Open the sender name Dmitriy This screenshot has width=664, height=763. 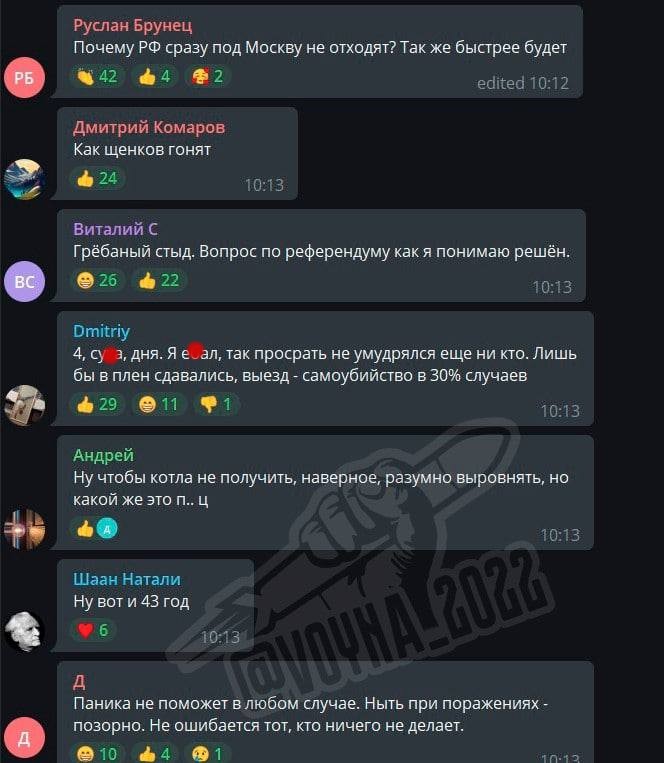pos(101,331)
